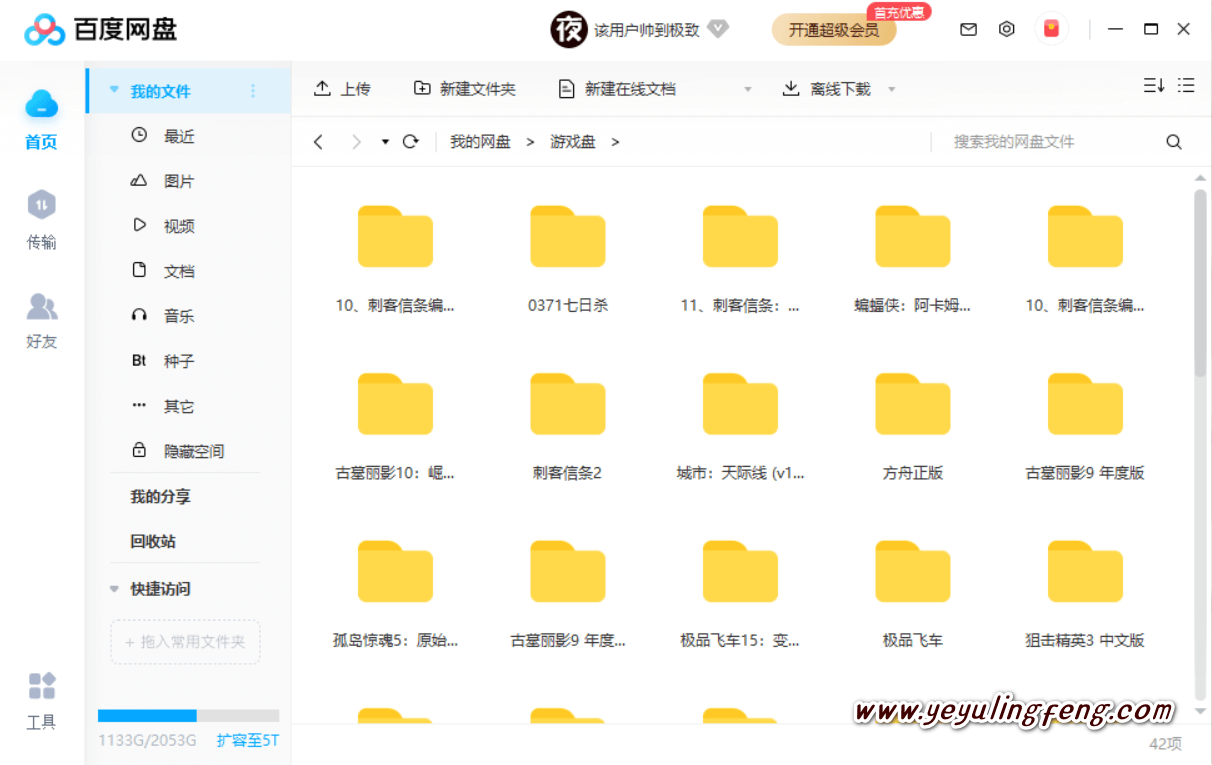
Task: Open the mail messages icon
Action: pyautogui.click(x=968, y=29)
